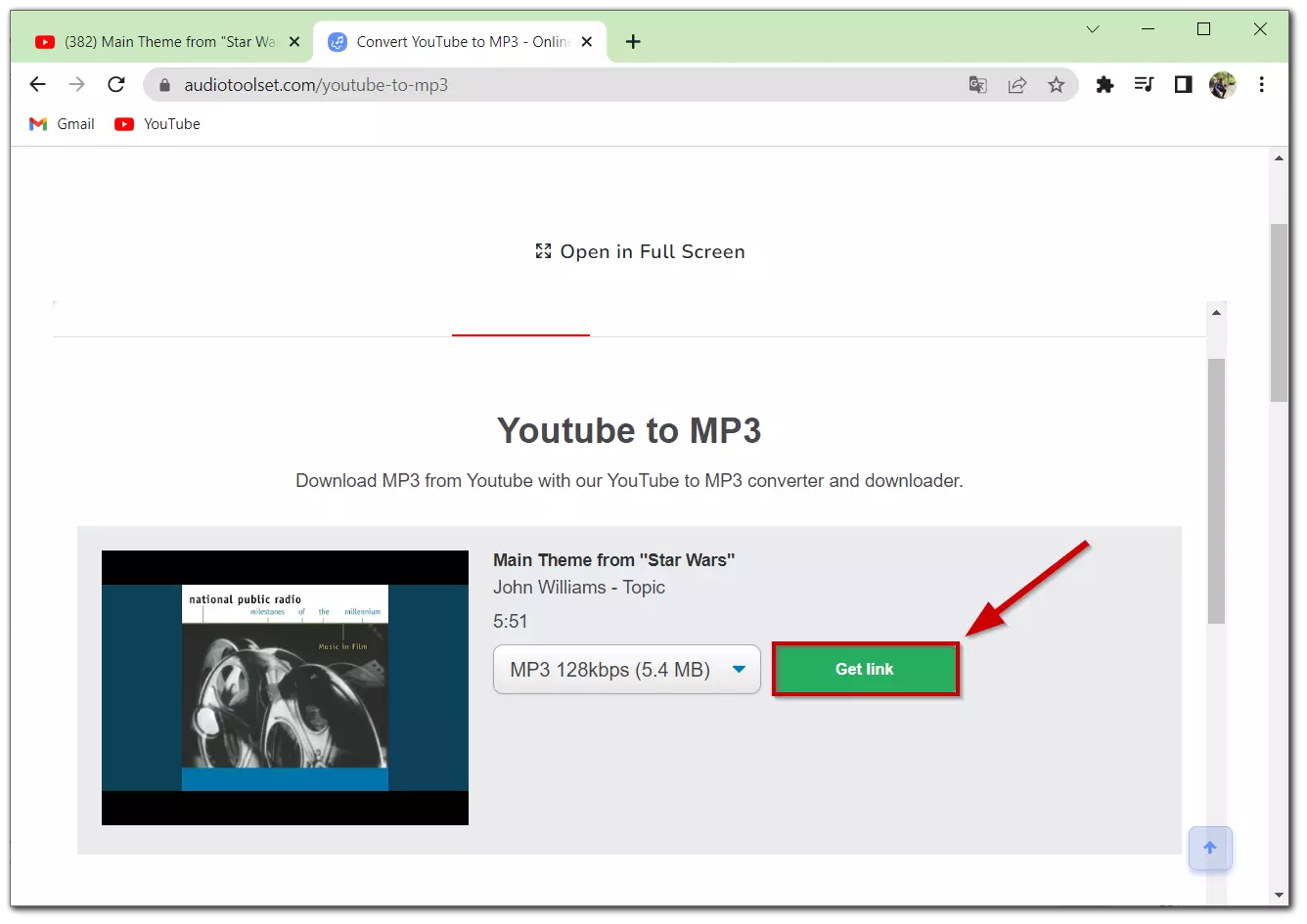Image resolution: width=1307 pixels, height=924 pixels.
Task: Toggle the browser side panel
Action: [x=1184, y=85]
